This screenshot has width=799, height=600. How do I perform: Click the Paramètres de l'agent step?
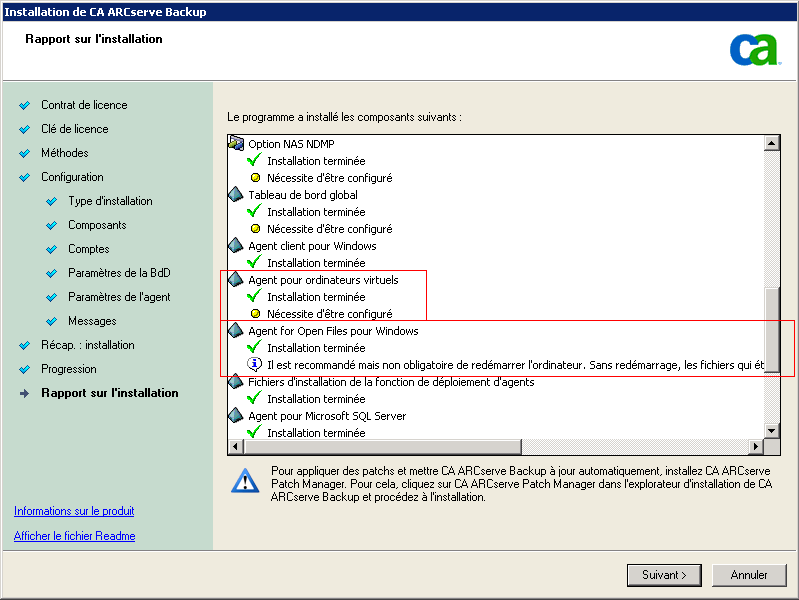pyautogui.click(x=119, y=297)
